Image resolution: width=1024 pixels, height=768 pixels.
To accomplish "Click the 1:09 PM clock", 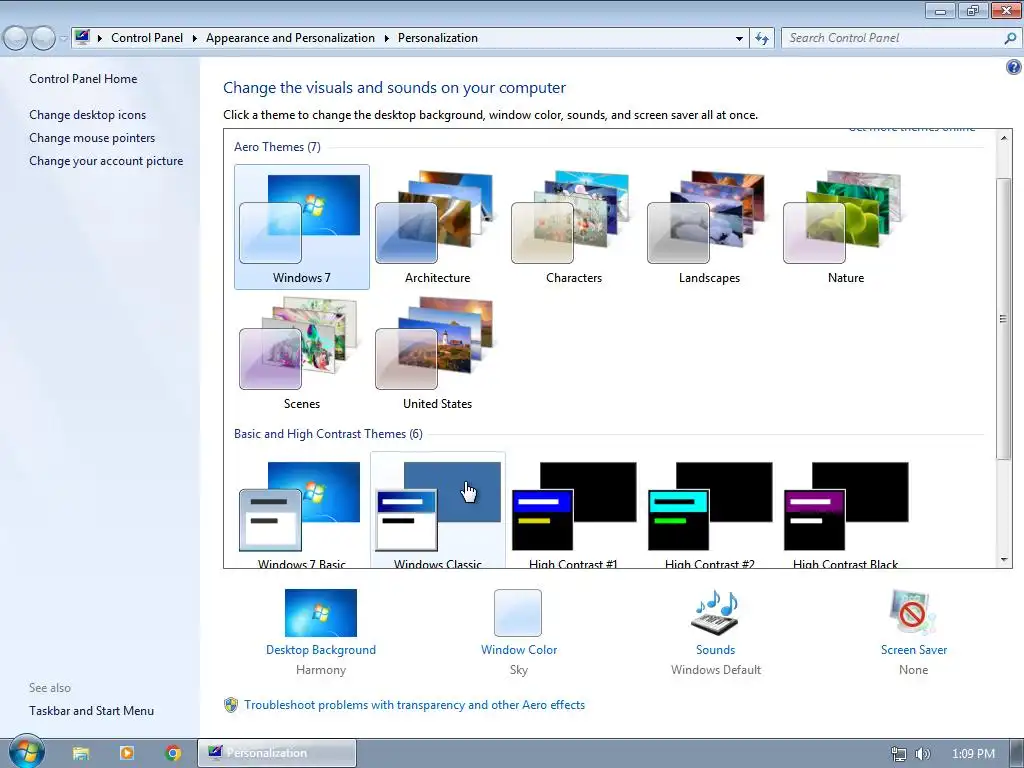I will (x=973, y=754).
